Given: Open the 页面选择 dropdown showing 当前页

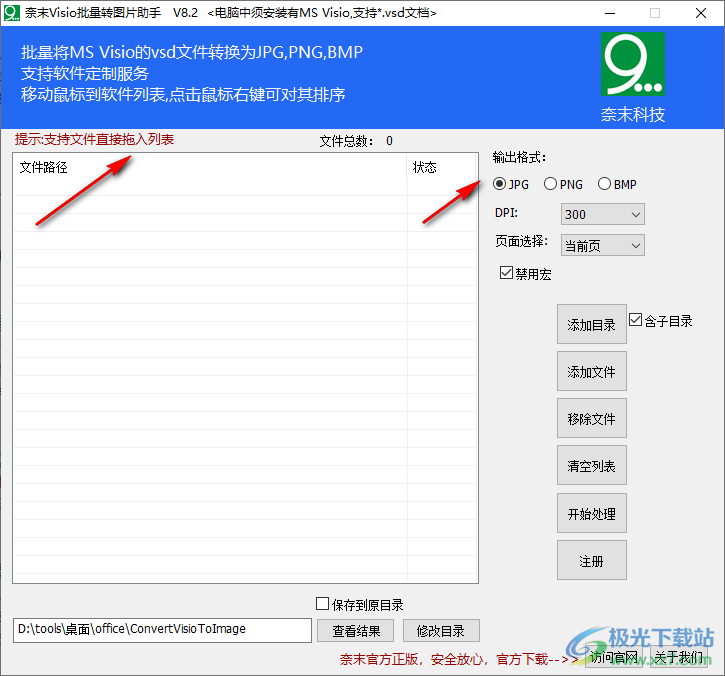Looking at the screenshot, I should [602, 245].
